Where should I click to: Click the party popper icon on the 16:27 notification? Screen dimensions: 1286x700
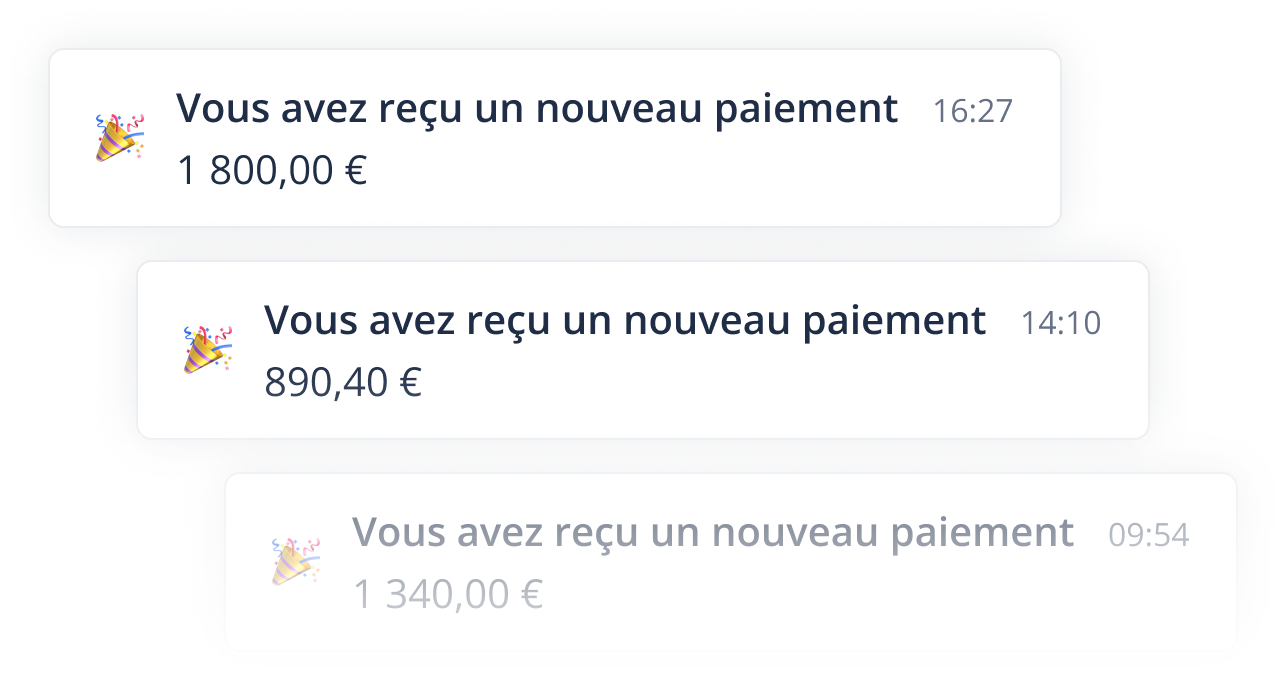click(120, 138)
